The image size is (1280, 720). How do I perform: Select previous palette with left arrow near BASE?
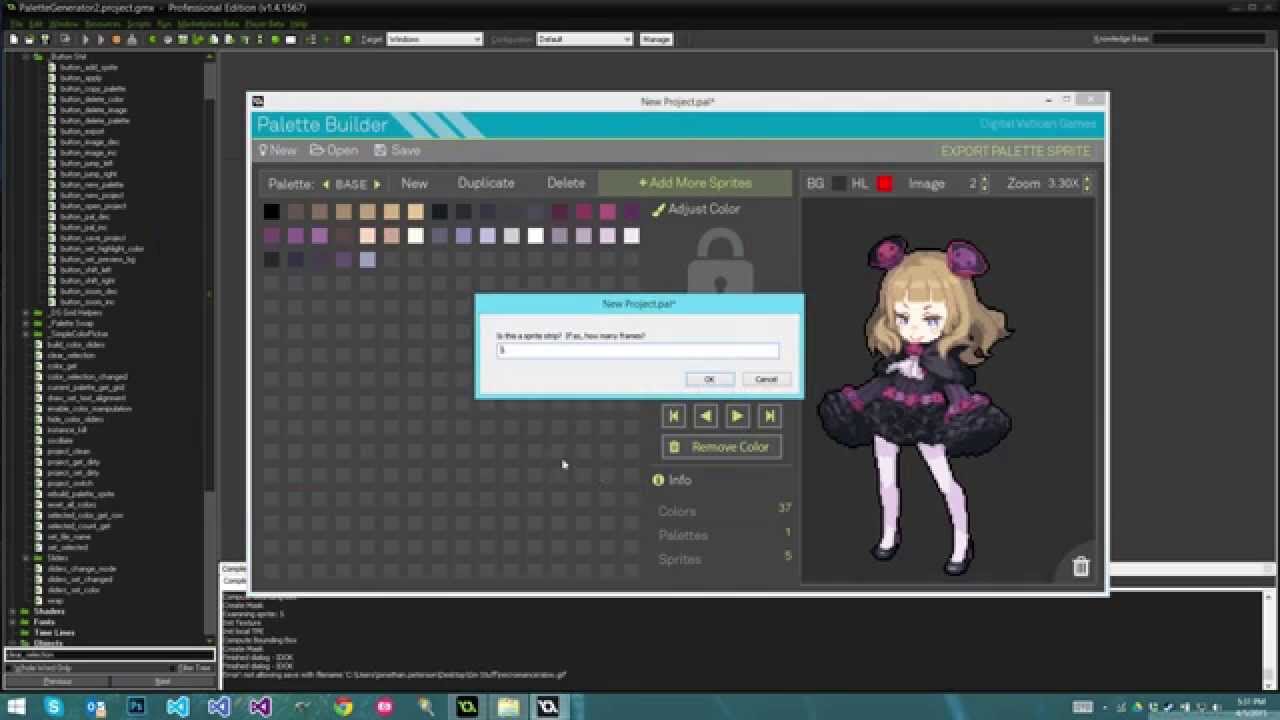[x=326, y=184]
